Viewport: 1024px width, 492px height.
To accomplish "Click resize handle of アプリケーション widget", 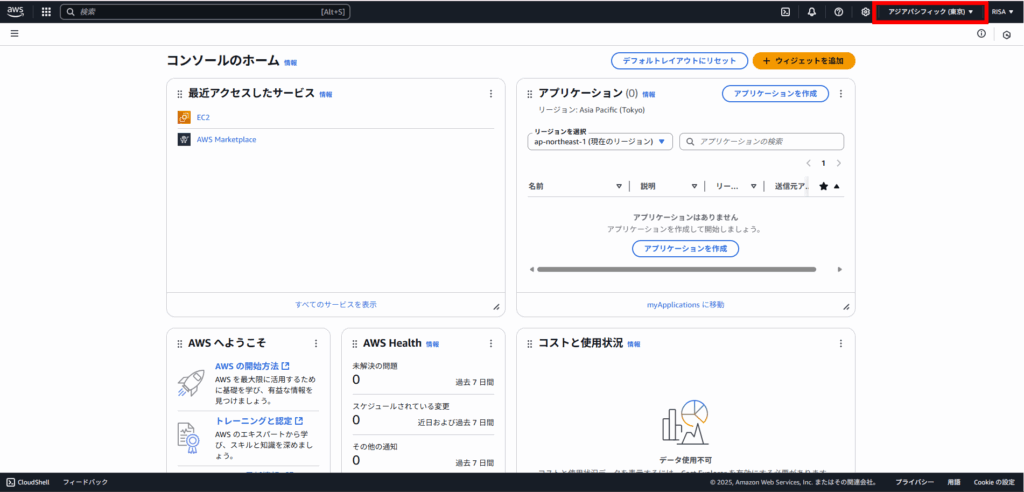I will click(x=846, y=306).
